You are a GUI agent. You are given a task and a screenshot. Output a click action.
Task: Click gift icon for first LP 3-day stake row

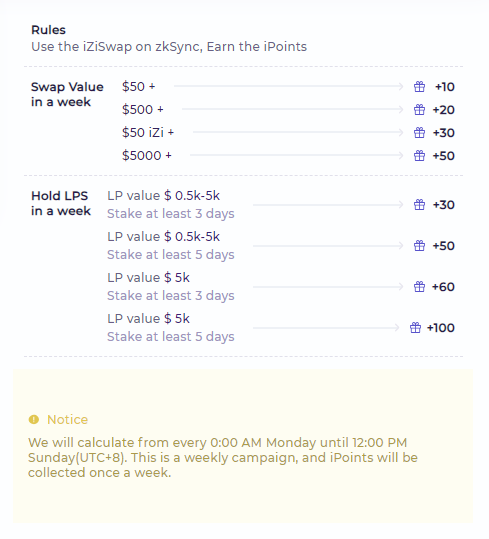(419, 205)
